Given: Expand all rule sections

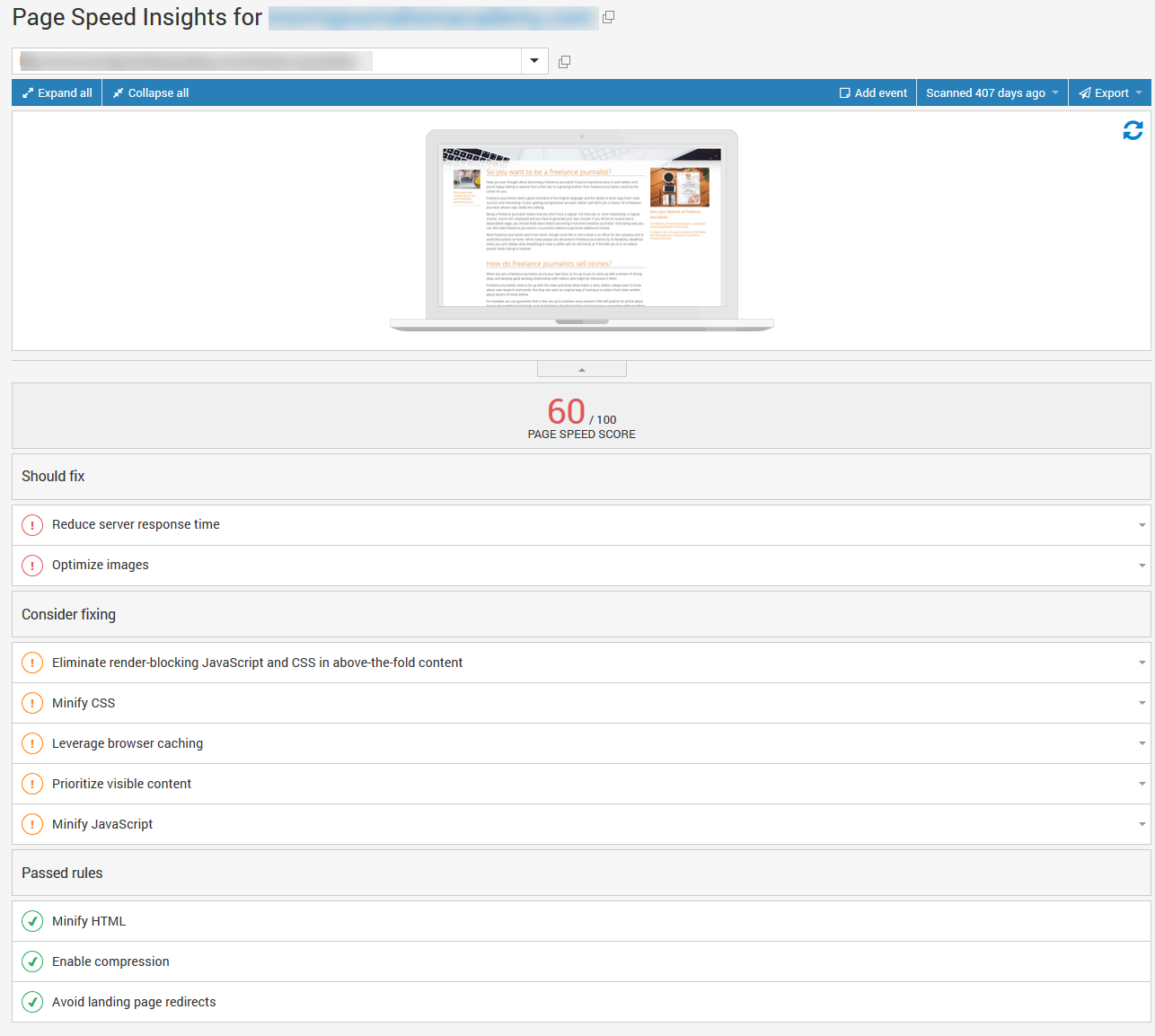Looking at the screenshot, I should click(57, 93).
